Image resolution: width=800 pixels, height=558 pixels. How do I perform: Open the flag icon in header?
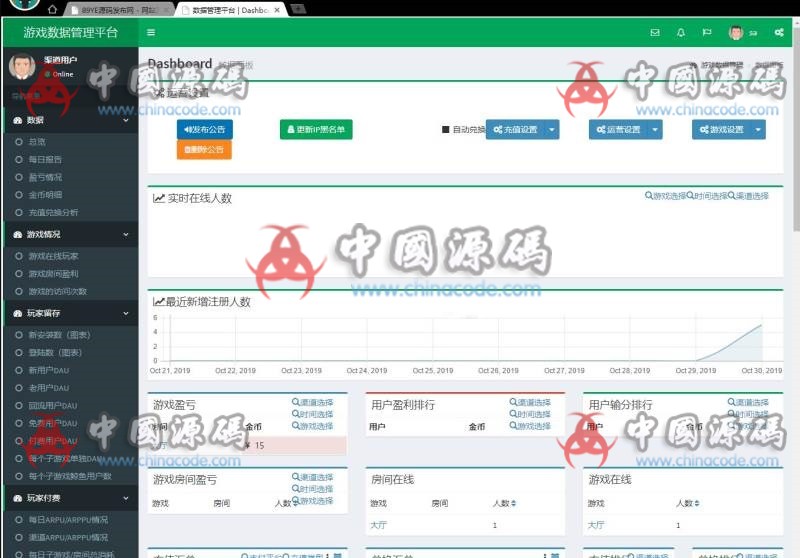coord(707,33)
